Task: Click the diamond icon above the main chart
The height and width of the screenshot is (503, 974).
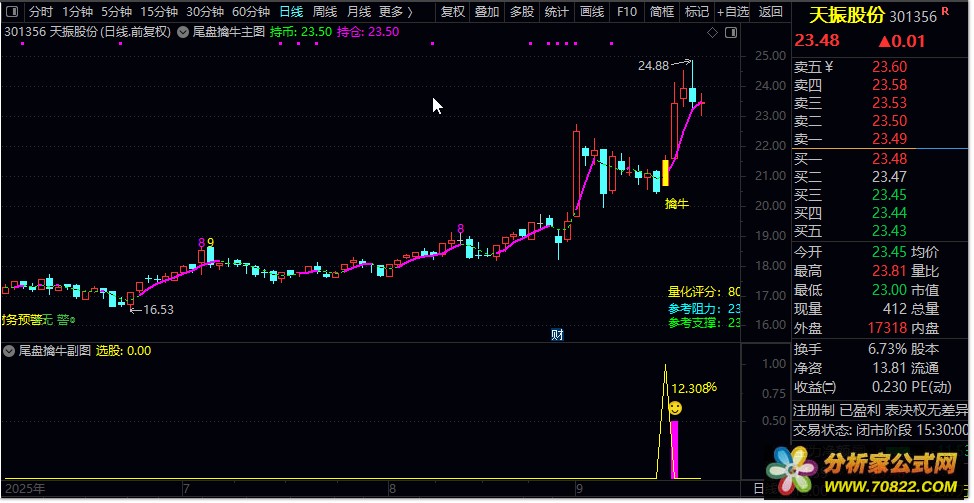Action: click(x=712, y=32)
